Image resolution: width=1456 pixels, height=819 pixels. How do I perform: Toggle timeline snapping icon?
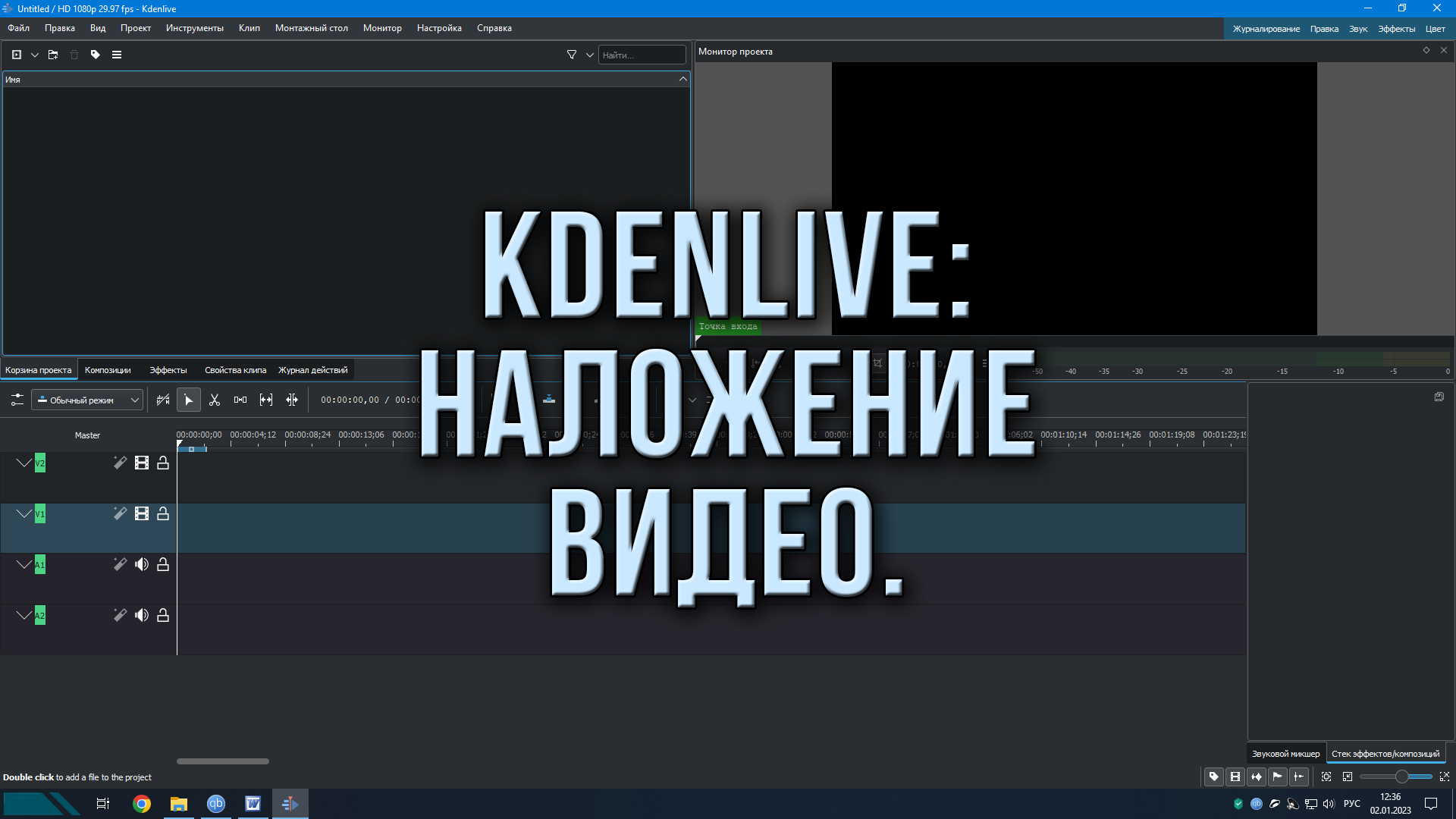click(1299, 777)
